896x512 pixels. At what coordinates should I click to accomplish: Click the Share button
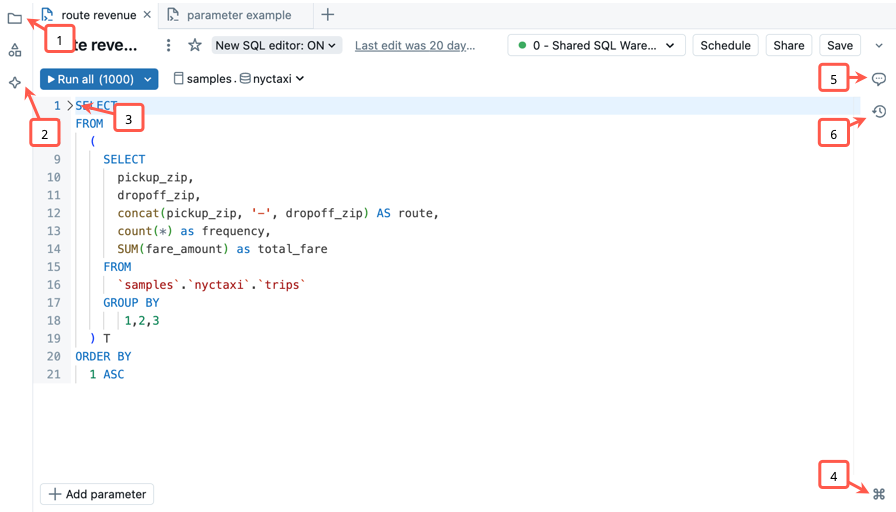(x=789, y=45)
